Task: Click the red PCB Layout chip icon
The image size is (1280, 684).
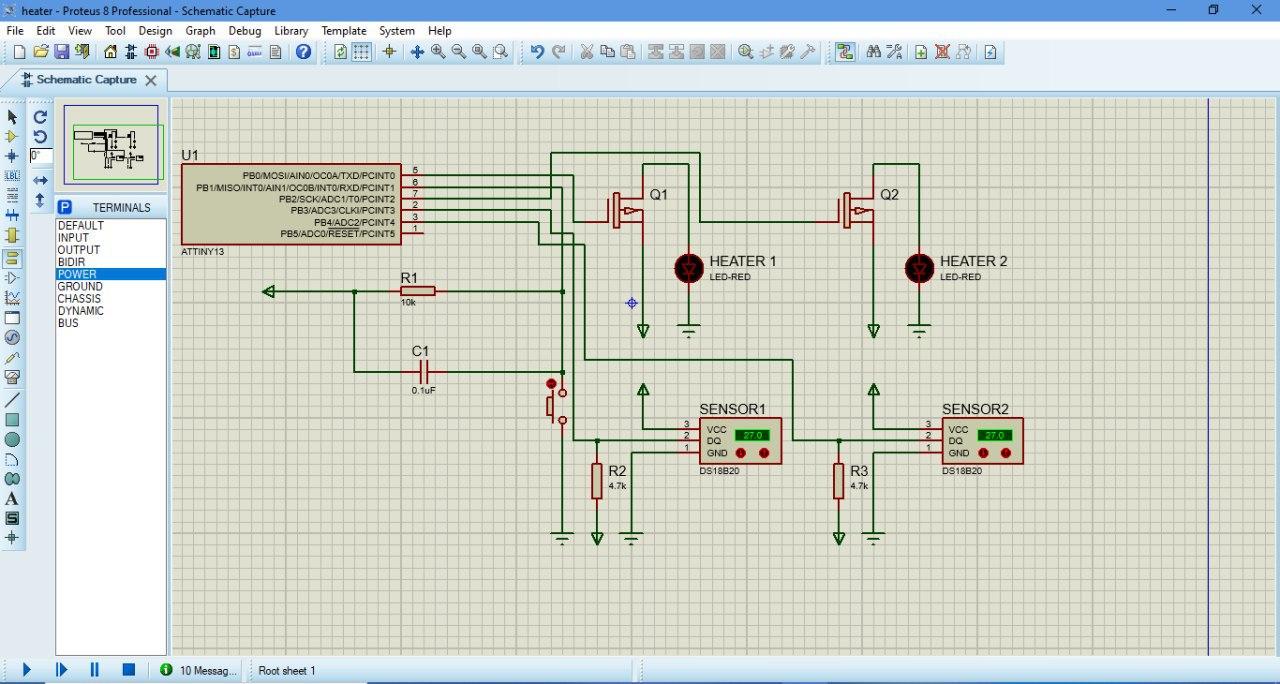Action: click(152, 52)
